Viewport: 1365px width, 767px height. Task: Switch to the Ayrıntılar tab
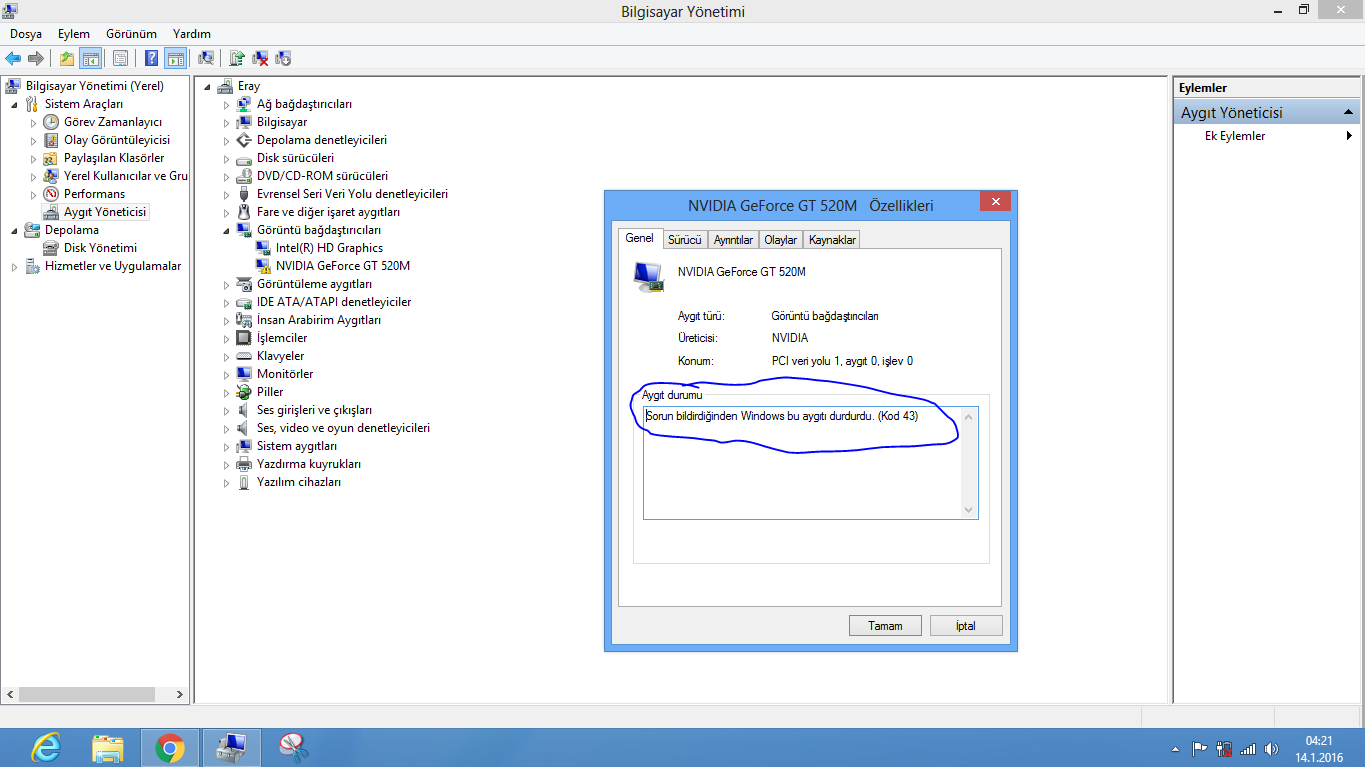[x=733, y=240]
